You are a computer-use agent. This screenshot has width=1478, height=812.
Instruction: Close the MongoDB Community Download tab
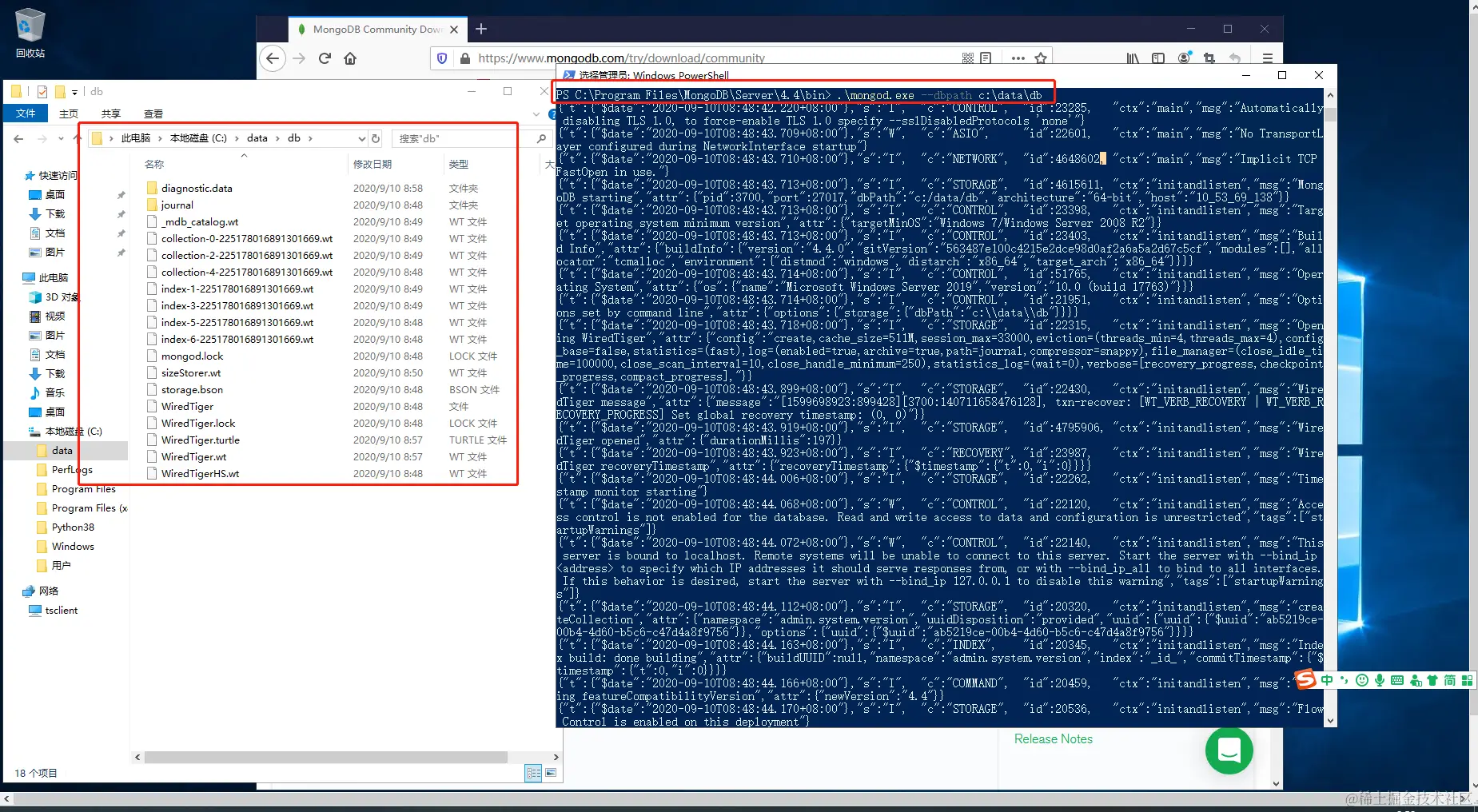pyautogui.click(x=454, y=30)
